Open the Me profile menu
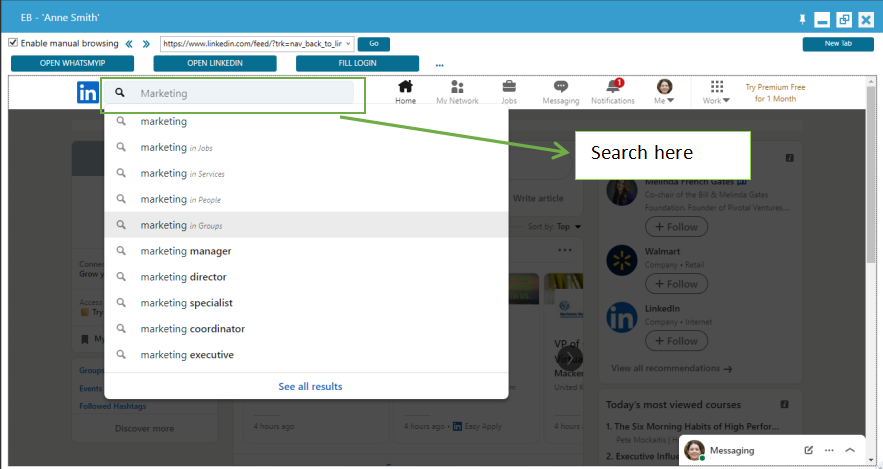The image size is (883, 469). (x=665, y=92)
